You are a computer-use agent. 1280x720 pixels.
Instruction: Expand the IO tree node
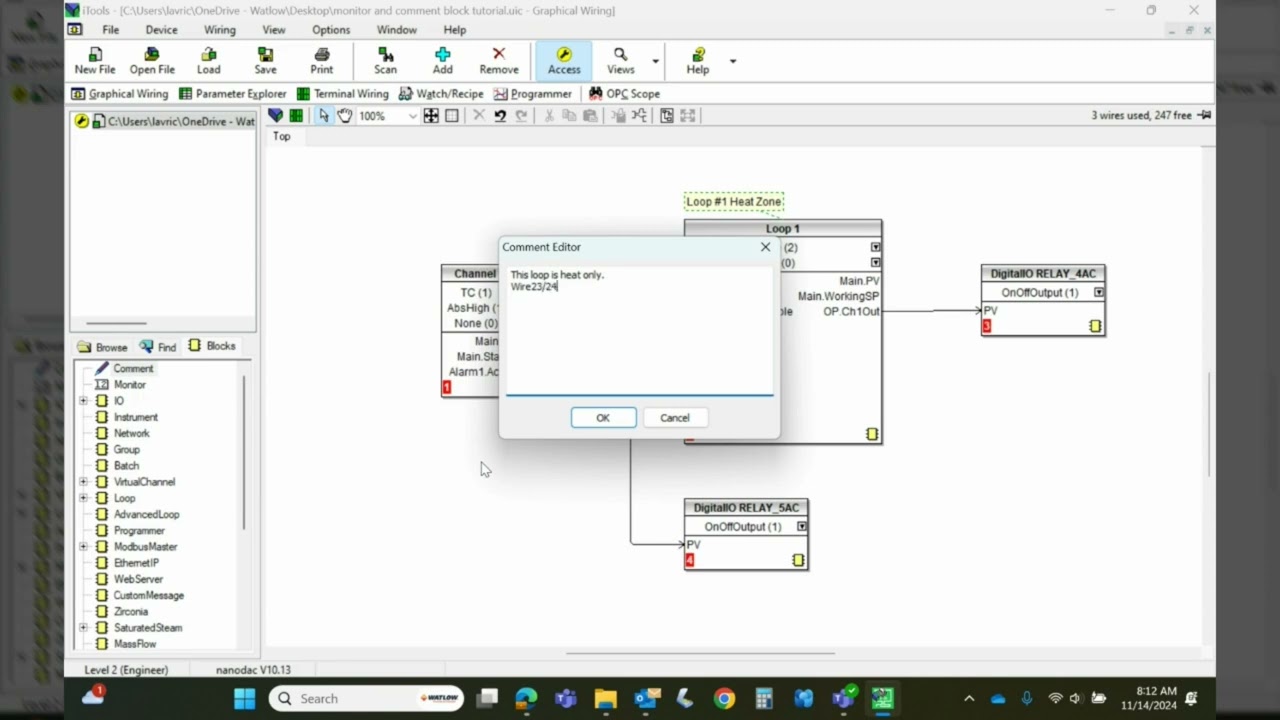[83, 401]
